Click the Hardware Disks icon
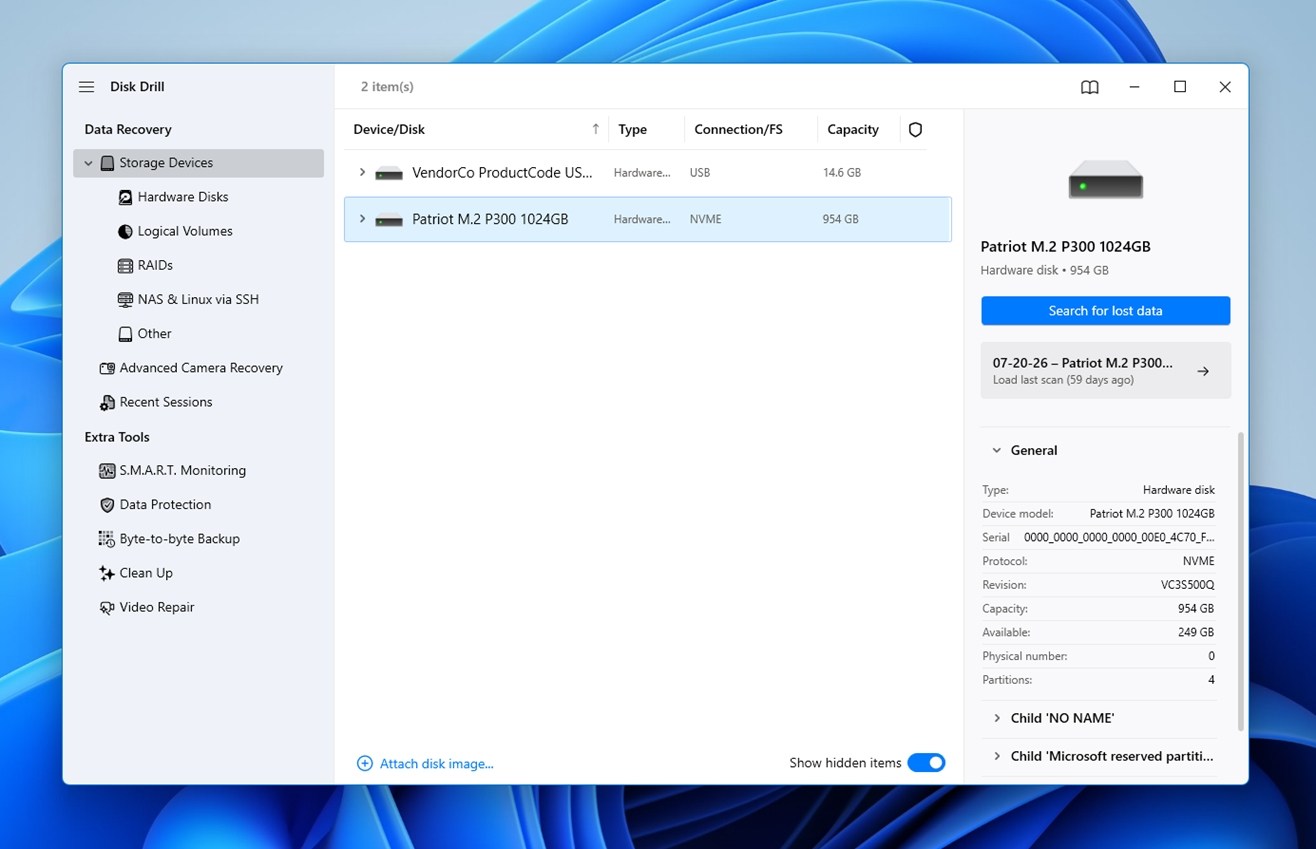This screenshot has width=1316, height=849. coord(125,197)
